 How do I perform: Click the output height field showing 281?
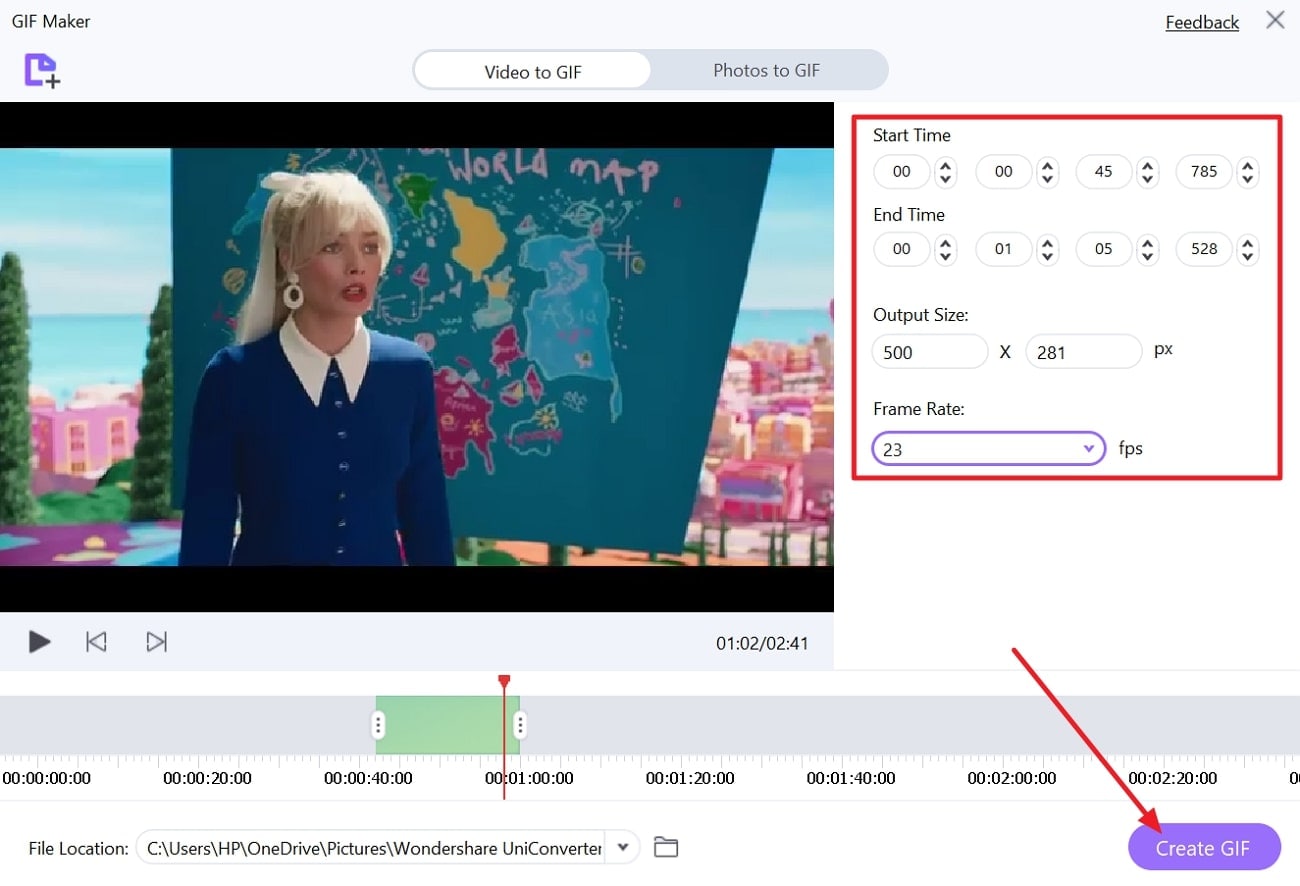click(1084, 351)
